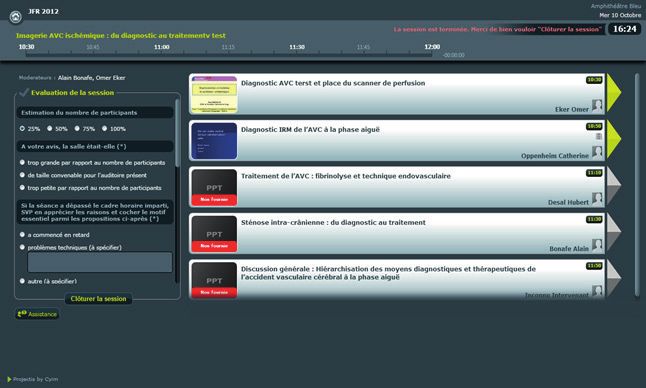Choose 100% participant estimate

coord(104,129)
